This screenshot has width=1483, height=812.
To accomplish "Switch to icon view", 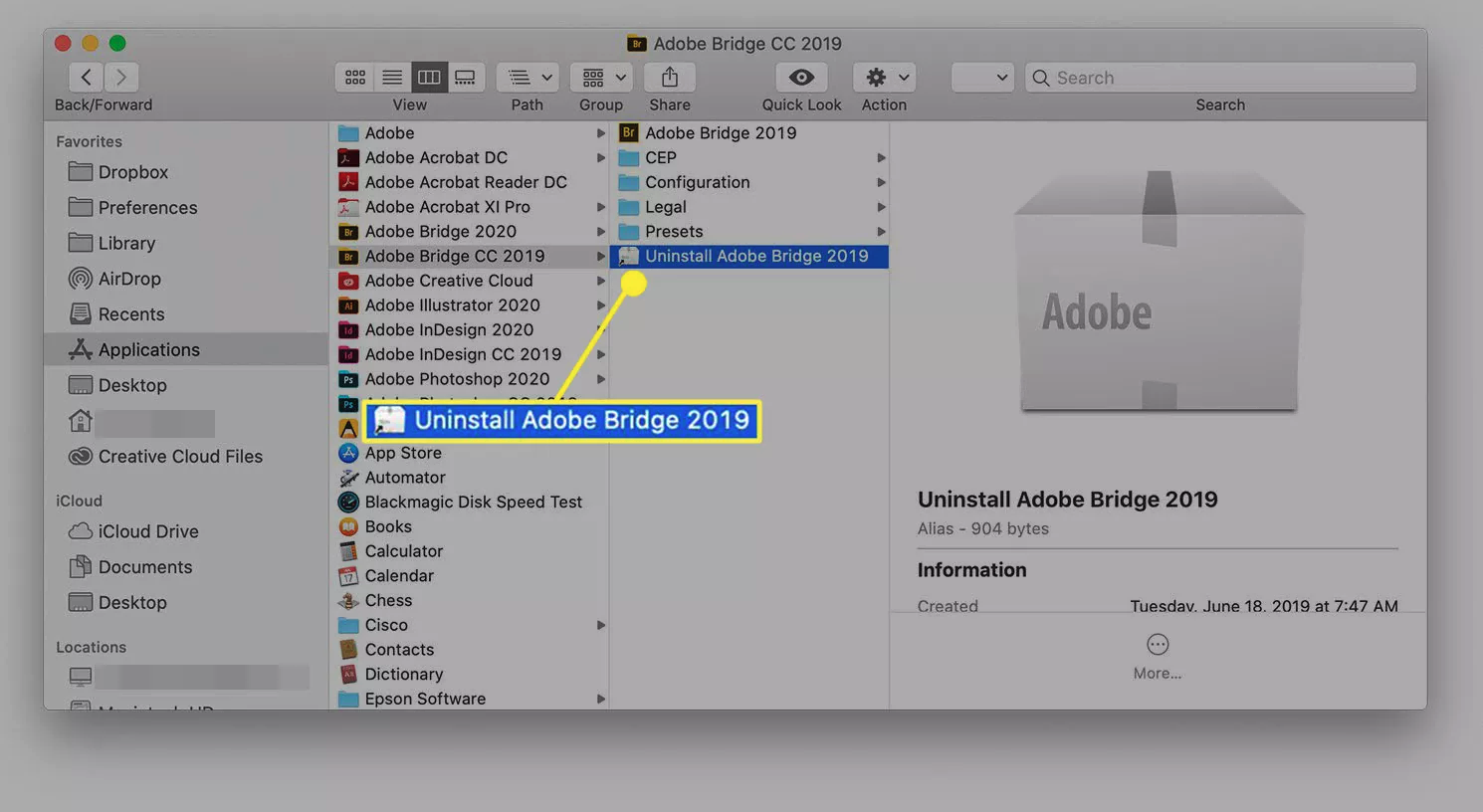I will click(355, 77).
